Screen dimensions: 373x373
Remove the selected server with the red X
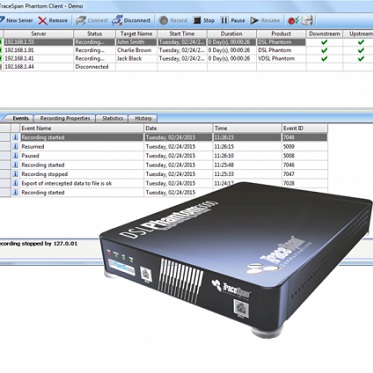(x=43, y=21)
